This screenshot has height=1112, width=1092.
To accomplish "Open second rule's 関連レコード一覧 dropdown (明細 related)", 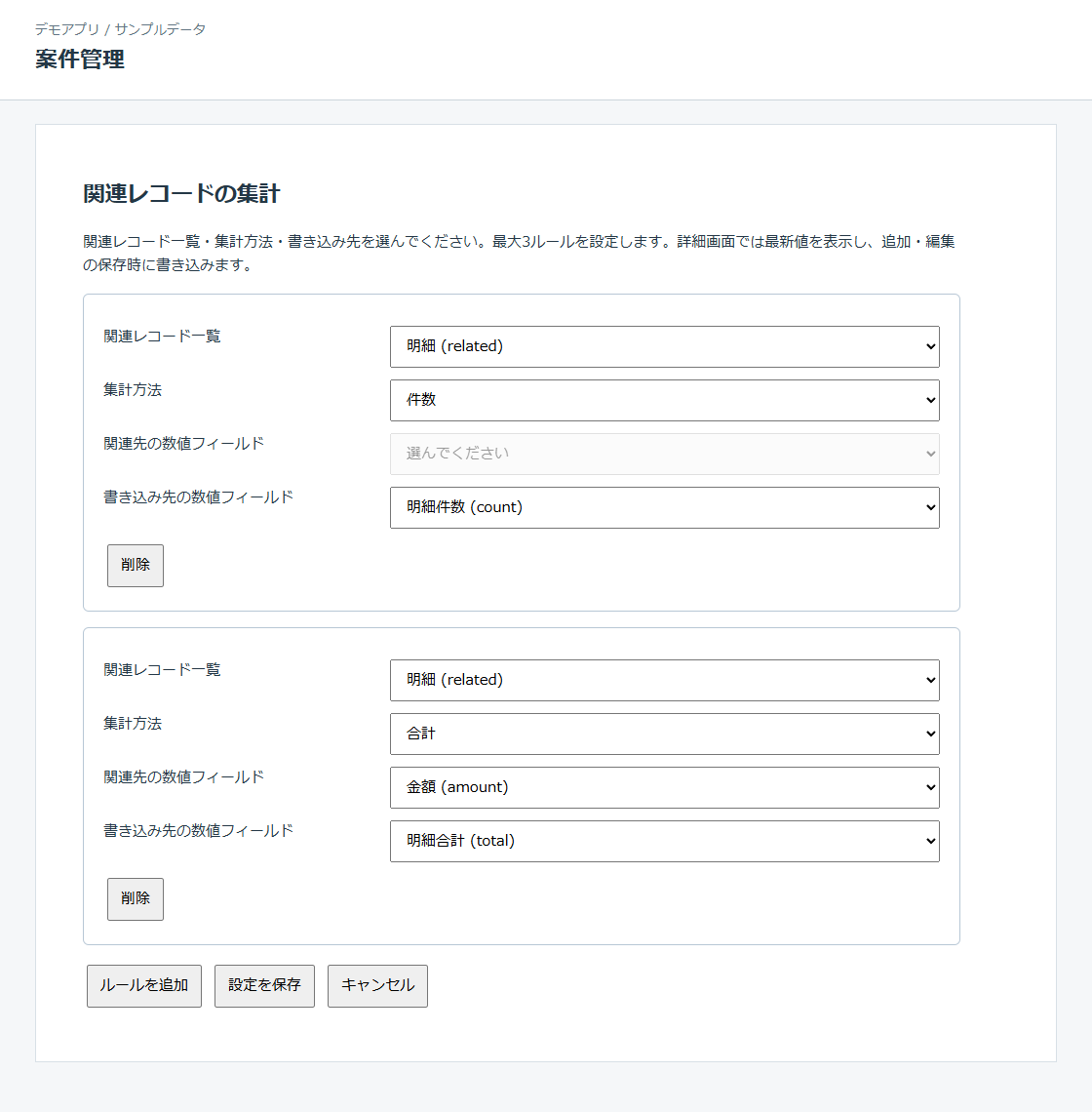I will [x=664, y=680].
